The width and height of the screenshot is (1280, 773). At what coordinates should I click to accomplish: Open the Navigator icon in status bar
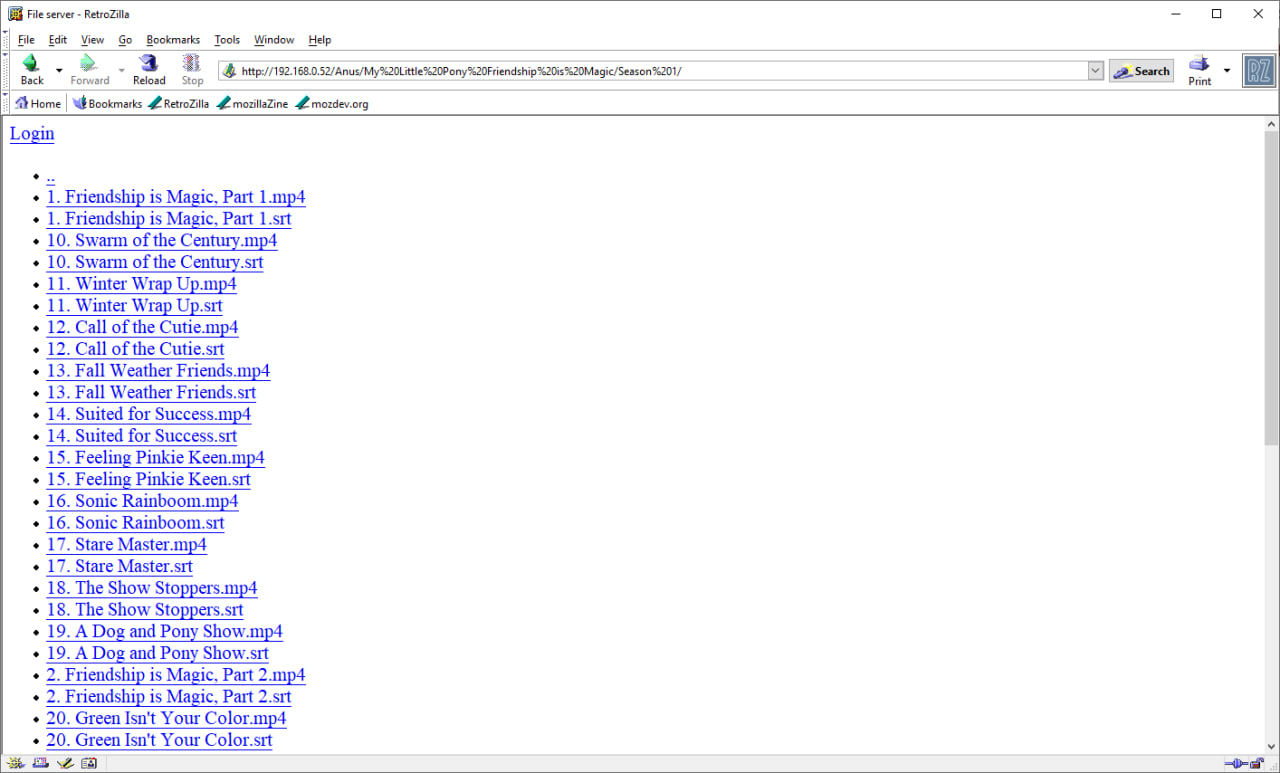coord(17,764)
